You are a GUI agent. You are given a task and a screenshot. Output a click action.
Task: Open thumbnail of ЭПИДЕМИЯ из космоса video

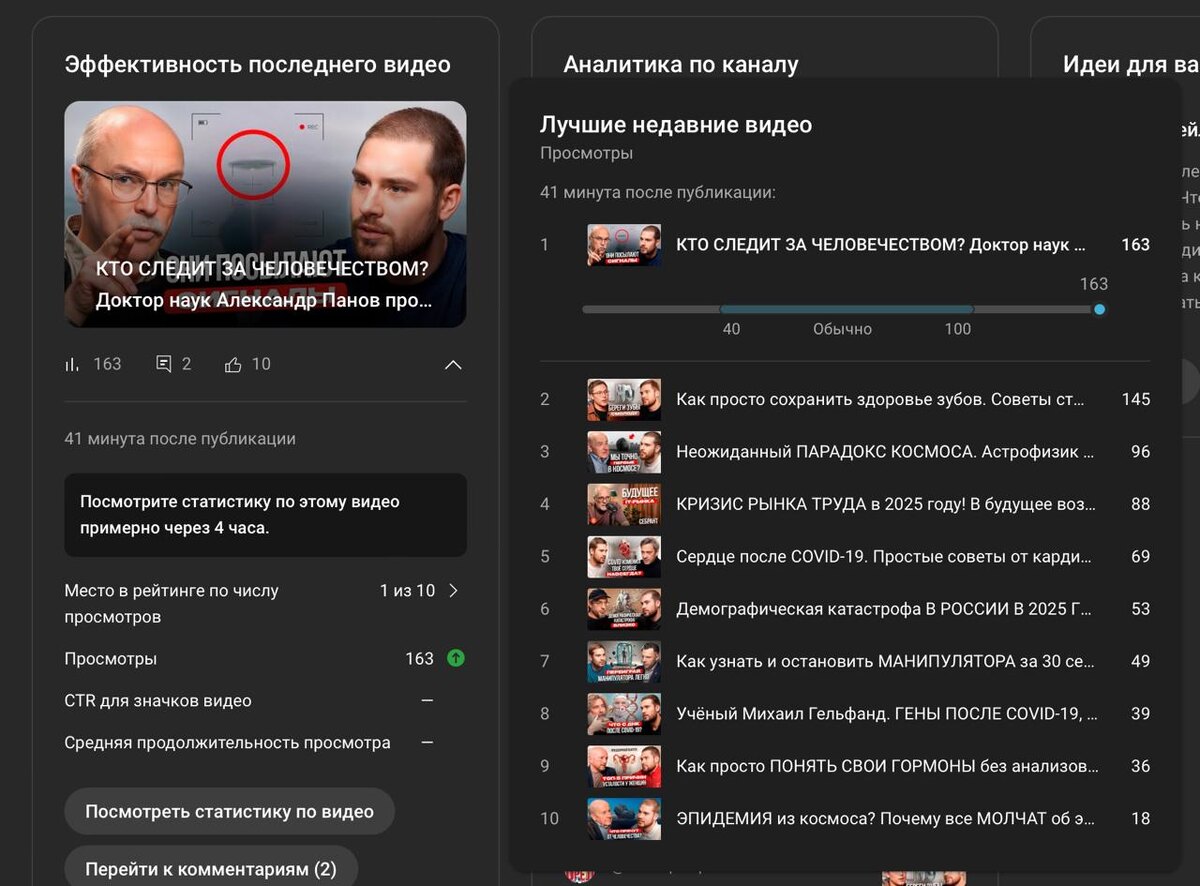[624, 818]
